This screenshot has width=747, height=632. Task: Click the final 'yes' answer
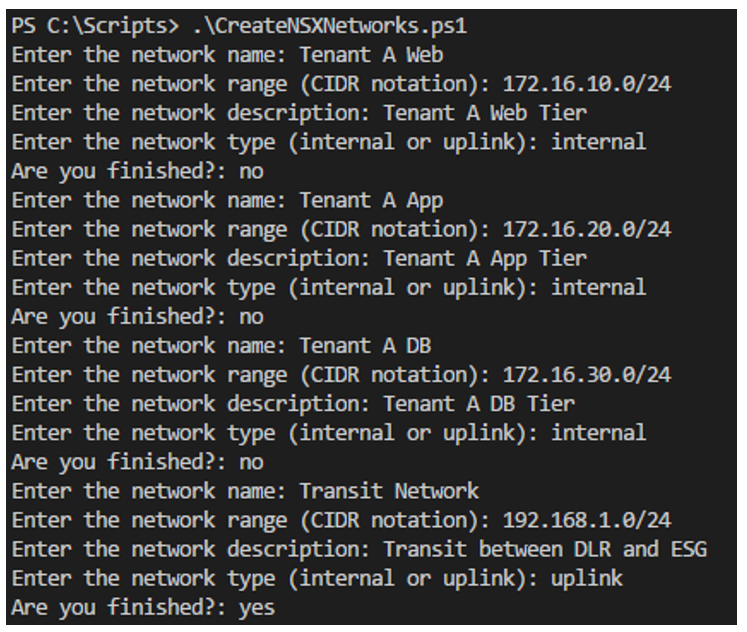click(257, 608)
